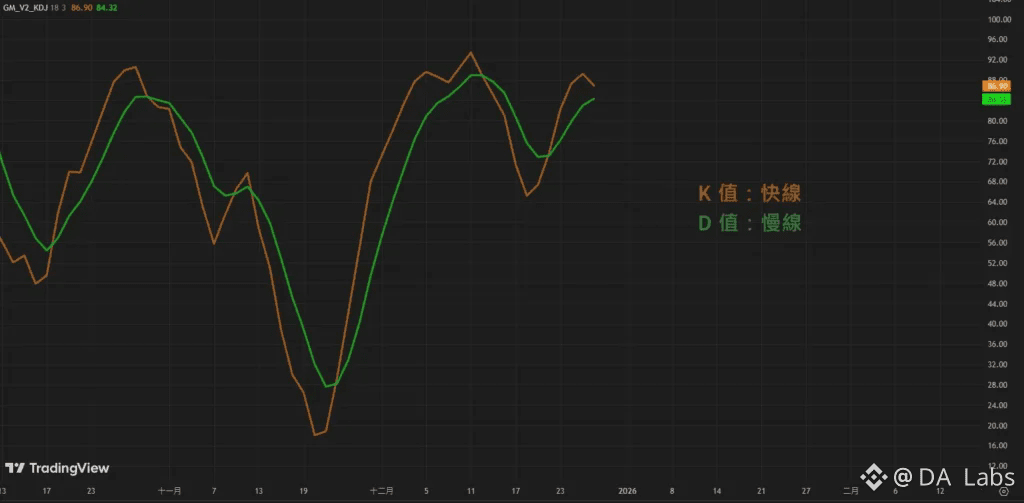Viewport: 1024px width, 503px height.
Task: Click the 20.00 value axis label
Action: (999, 425)
